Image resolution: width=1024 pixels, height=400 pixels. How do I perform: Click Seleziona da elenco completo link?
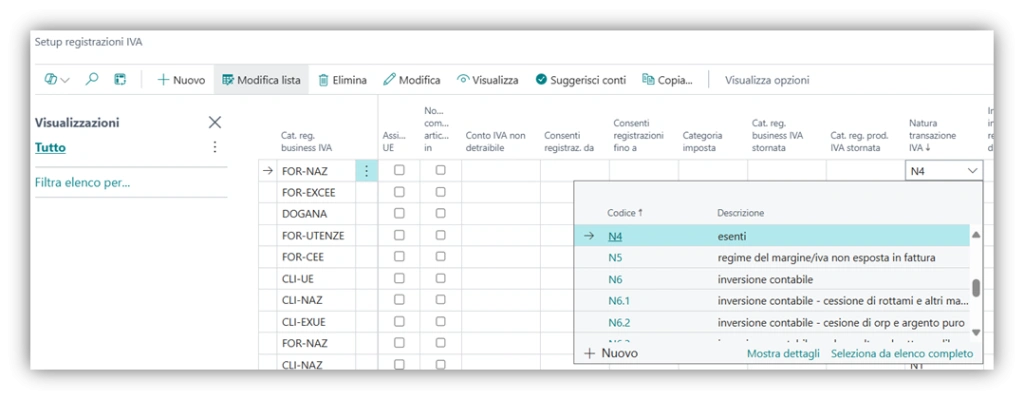tap(902, 353)
